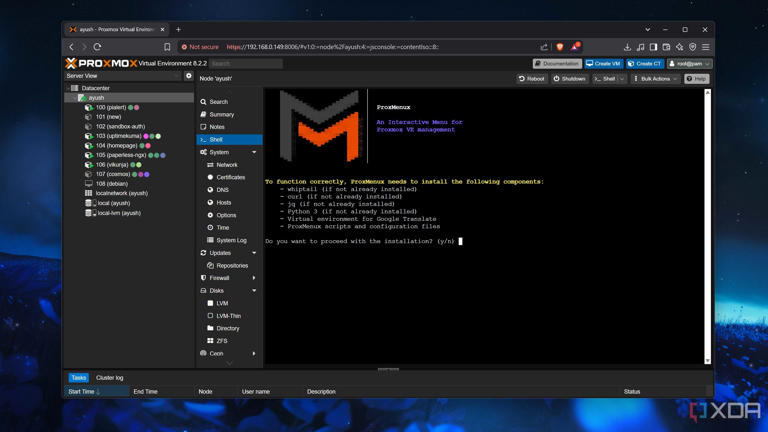Open the Bulk Actions dropdown
The image size is (768, 432).
tap(655, 79)
